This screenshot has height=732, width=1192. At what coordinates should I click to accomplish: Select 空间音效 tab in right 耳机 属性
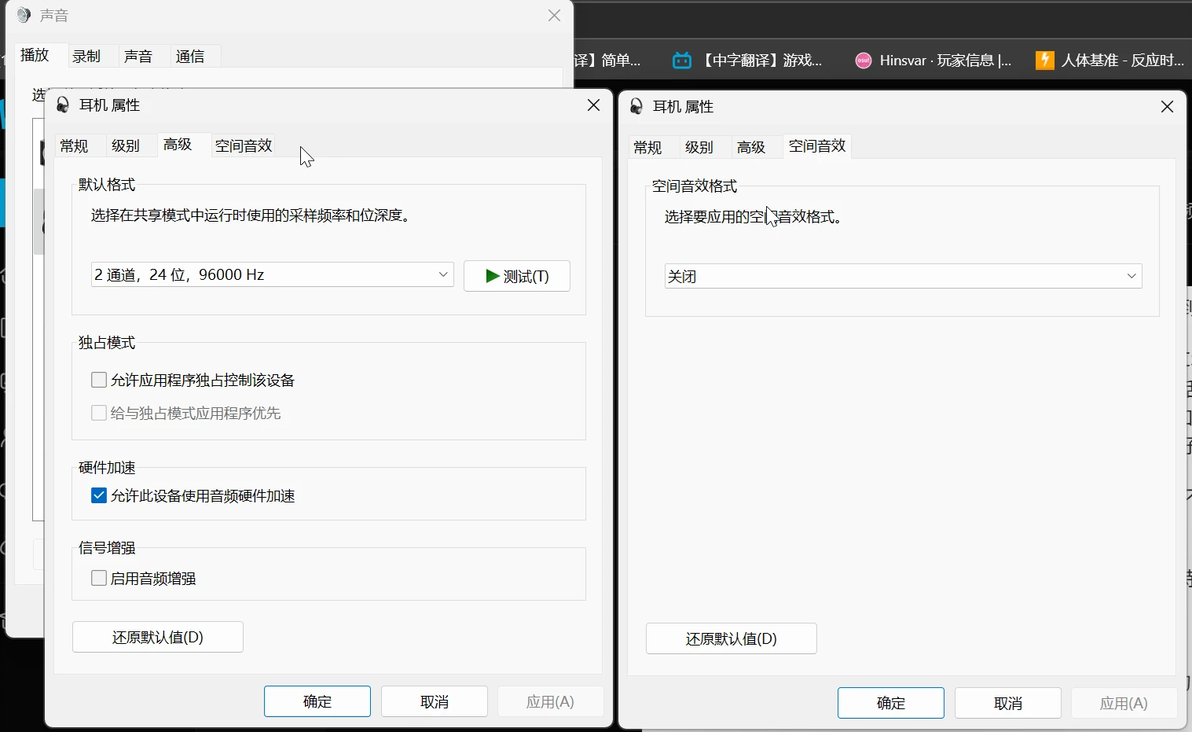coord(817,145)
